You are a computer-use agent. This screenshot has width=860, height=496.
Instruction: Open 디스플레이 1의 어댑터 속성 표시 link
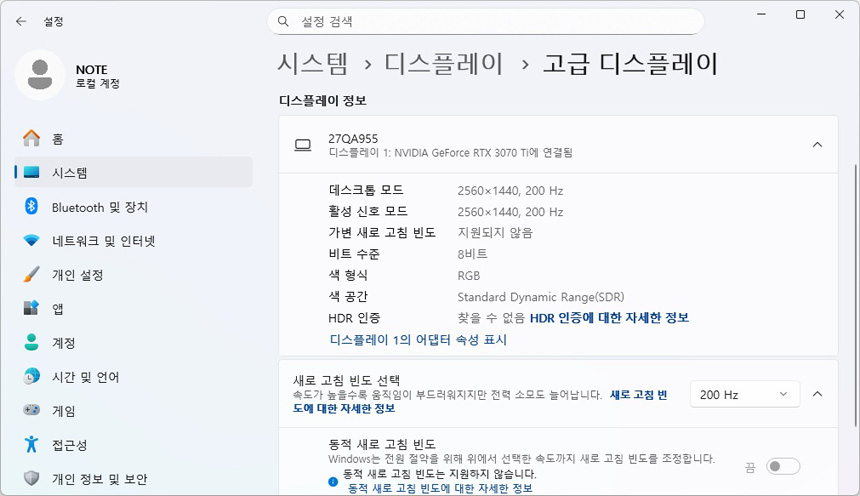tap(418, 340)
